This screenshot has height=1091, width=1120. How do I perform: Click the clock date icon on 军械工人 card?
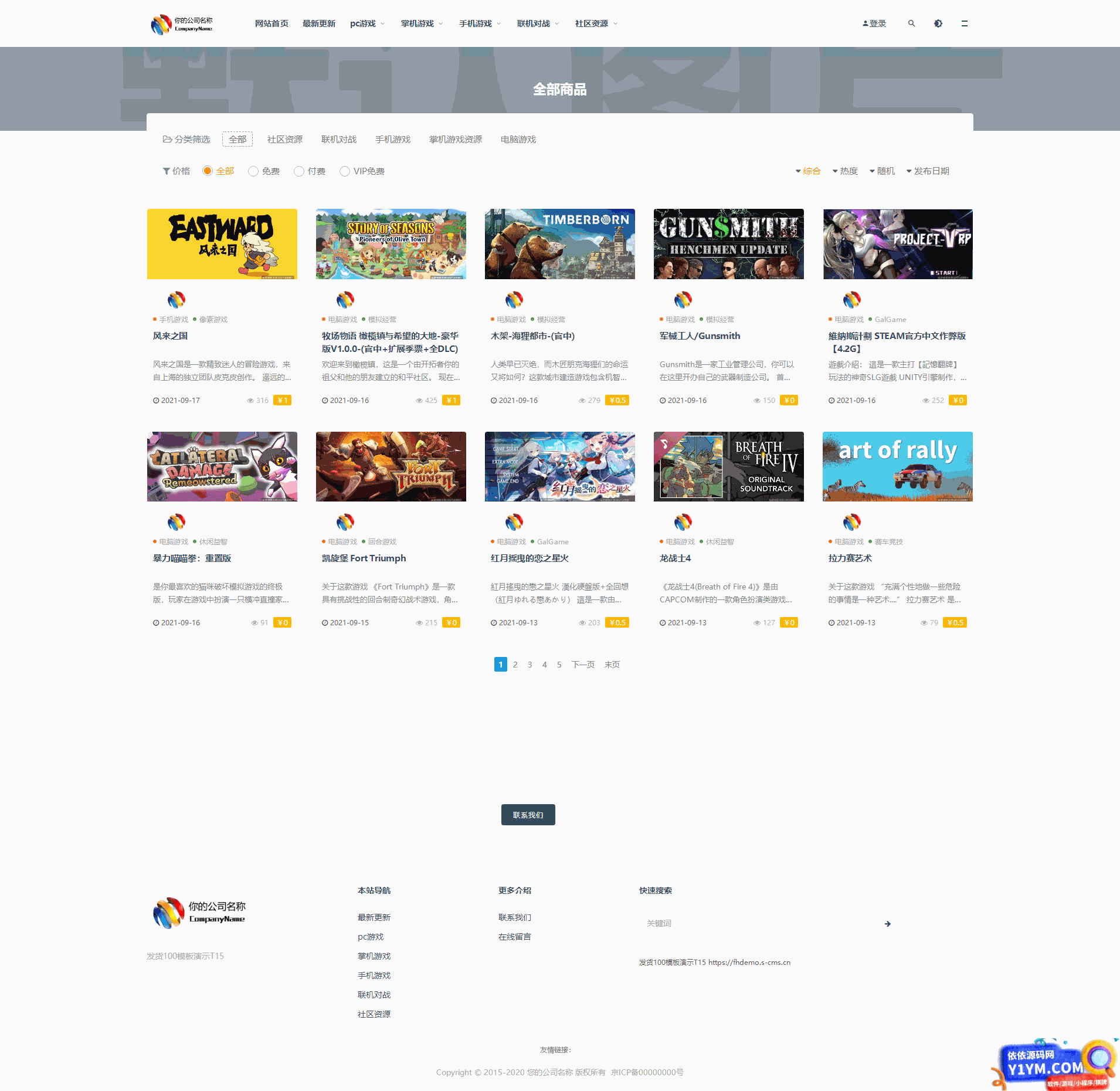pos(663,401)
